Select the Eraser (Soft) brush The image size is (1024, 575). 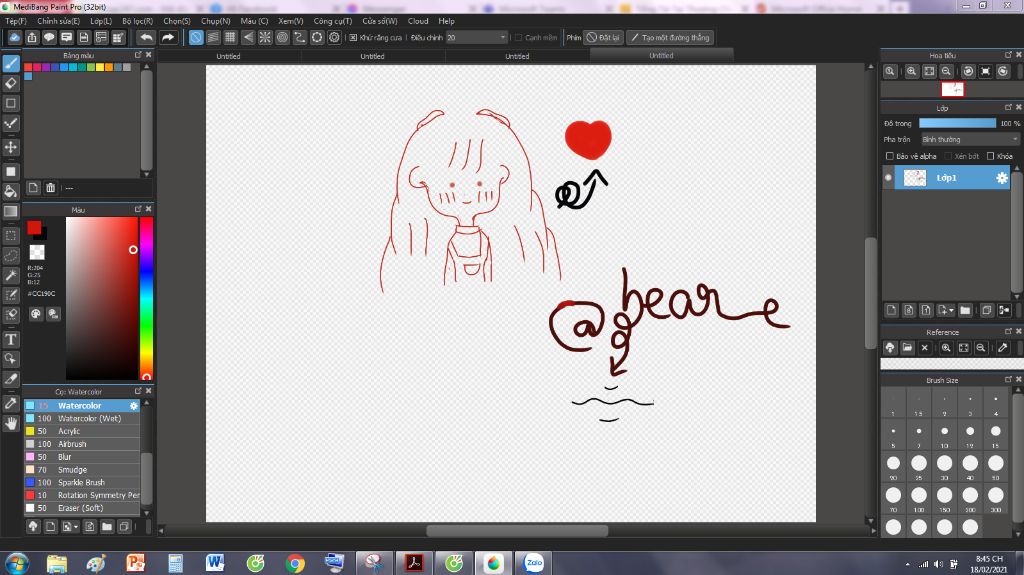82,508
